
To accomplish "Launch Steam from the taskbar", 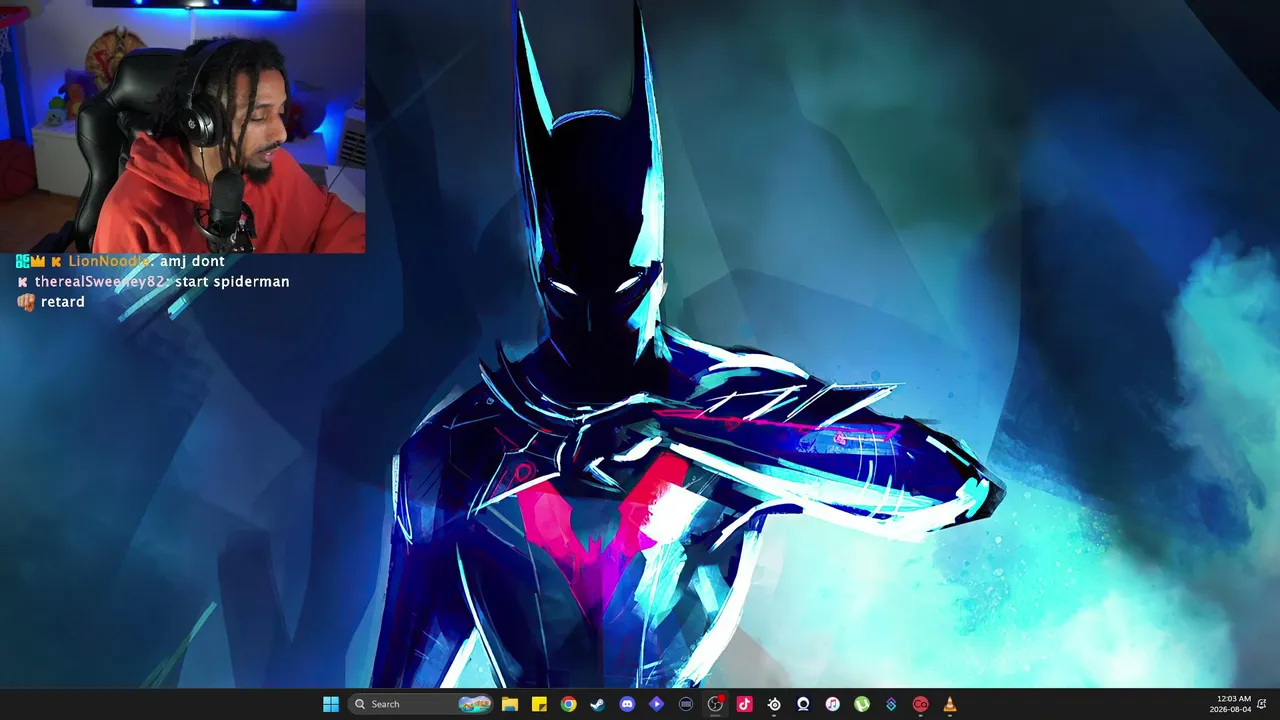I will click(598, 704).
